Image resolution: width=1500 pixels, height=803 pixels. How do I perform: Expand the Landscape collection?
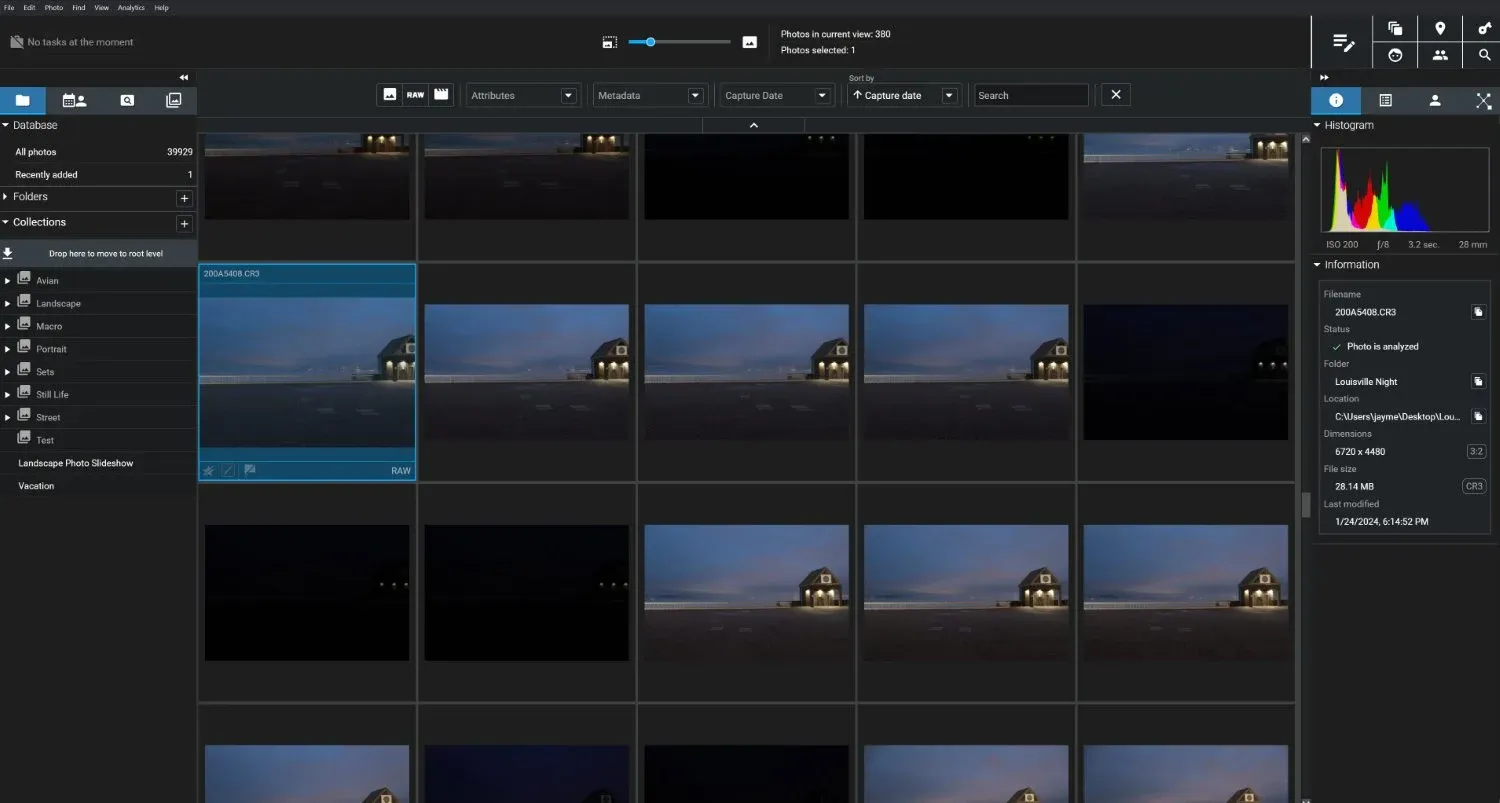point(8,304)
